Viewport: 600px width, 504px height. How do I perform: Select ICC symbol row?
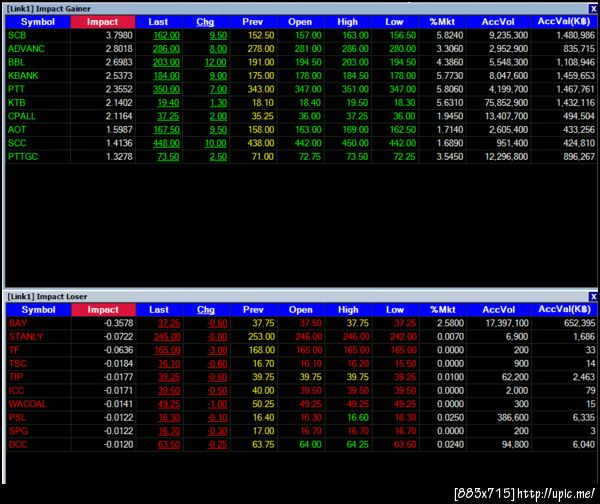pos(16,391)
